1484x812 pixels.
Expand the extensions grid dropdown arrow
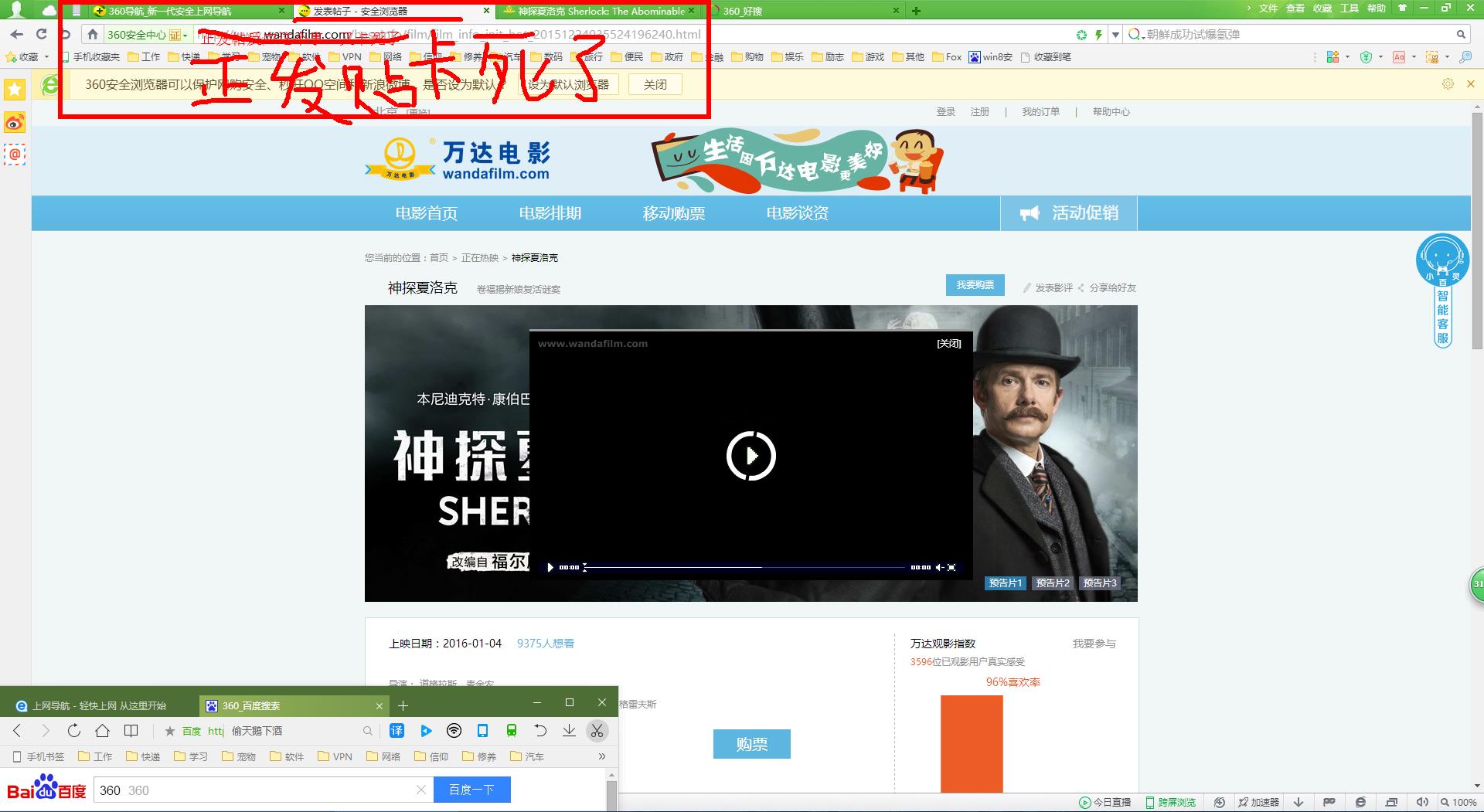(x=1347, y=57)
